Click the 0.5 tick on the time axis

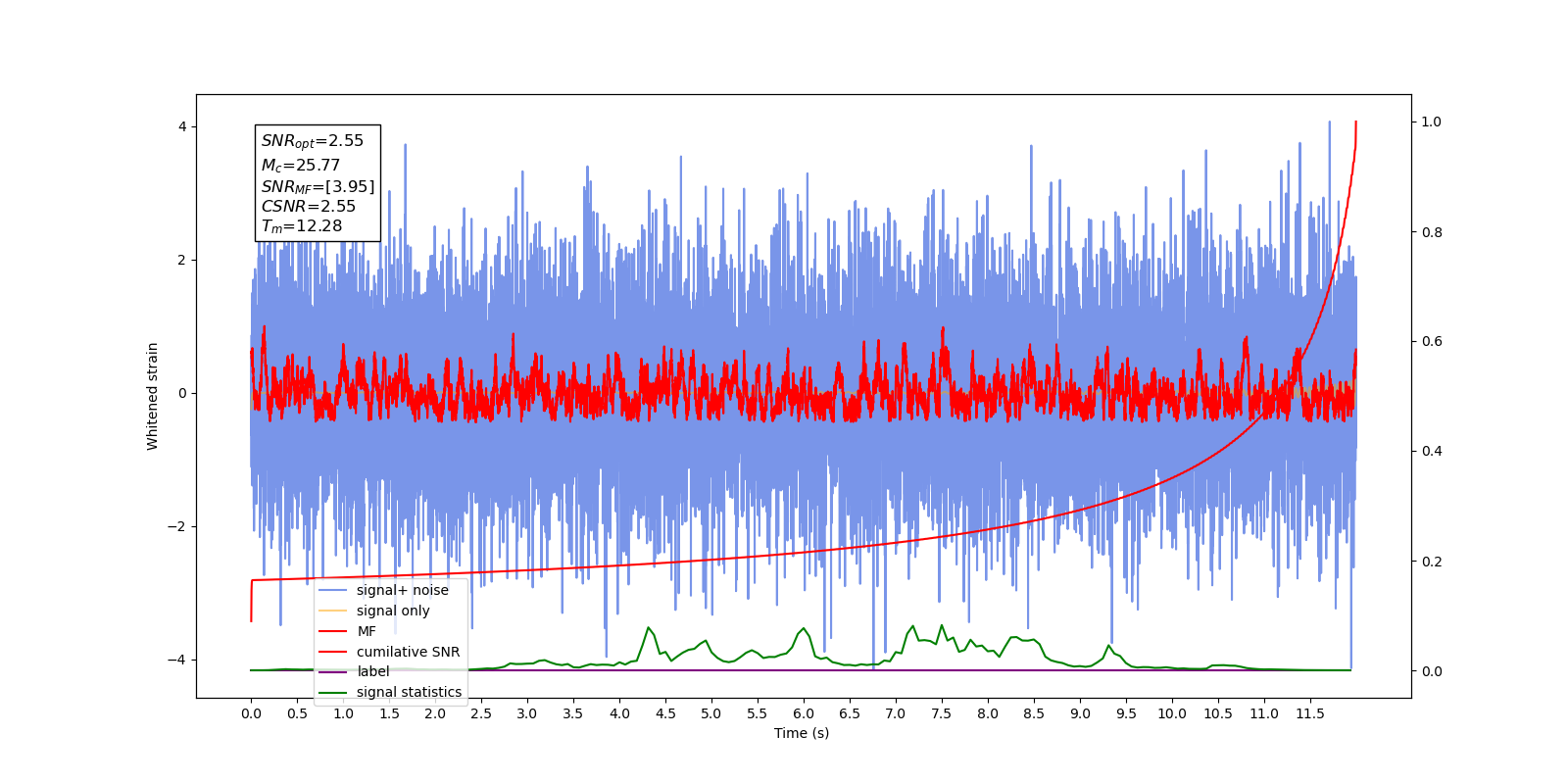pos(297,713)
